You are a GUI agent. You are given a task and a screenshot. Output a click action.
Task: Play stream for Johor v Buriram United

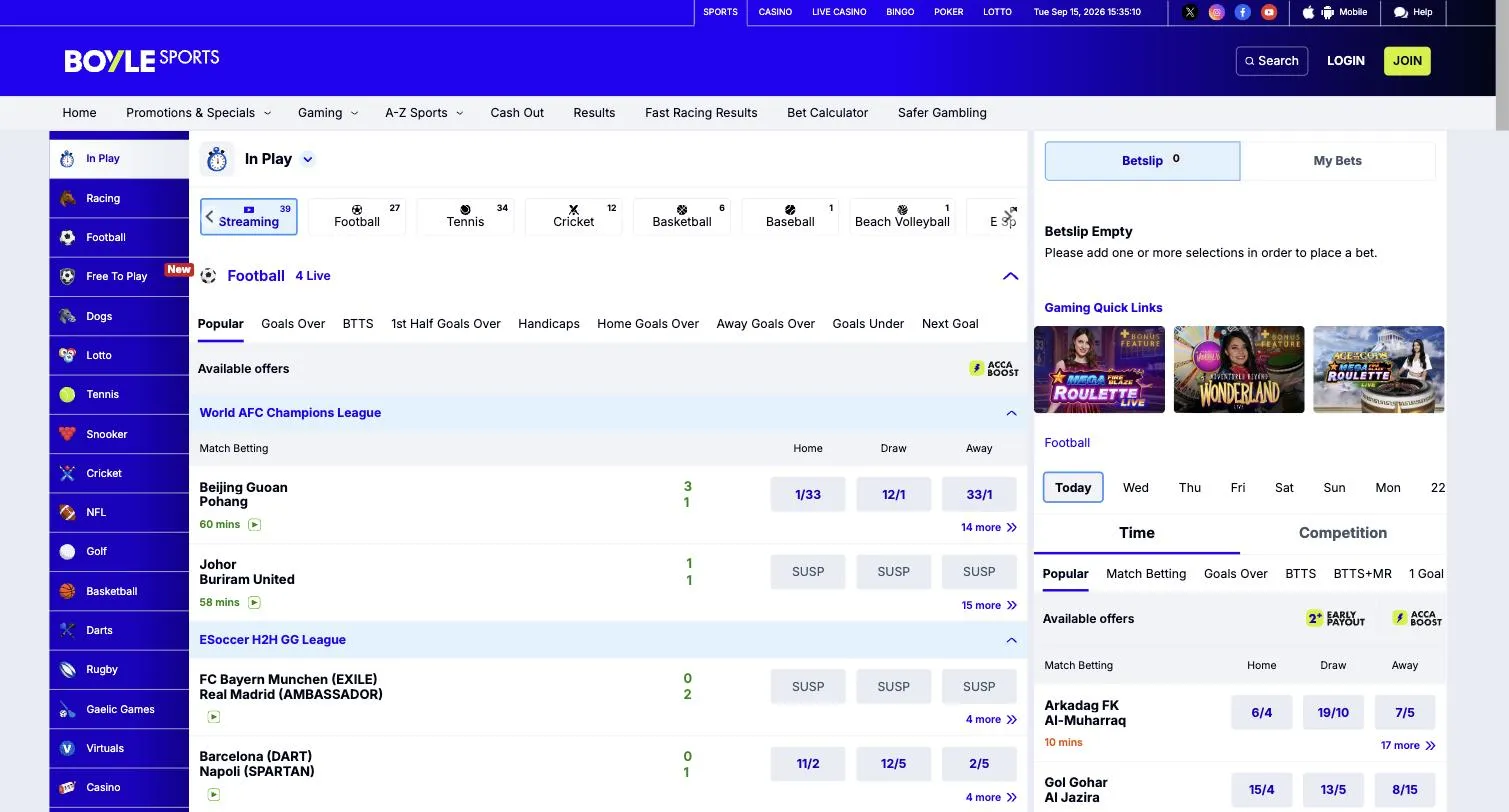(254, 602)
